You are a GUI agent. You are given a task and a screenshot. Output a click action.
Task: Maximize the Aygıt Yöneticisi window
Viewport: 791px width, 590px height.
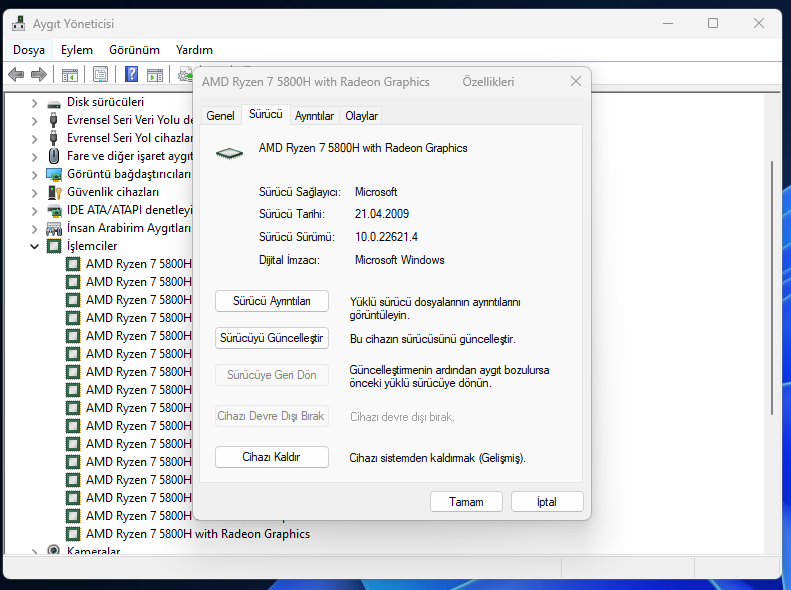[x=713, y=23]
